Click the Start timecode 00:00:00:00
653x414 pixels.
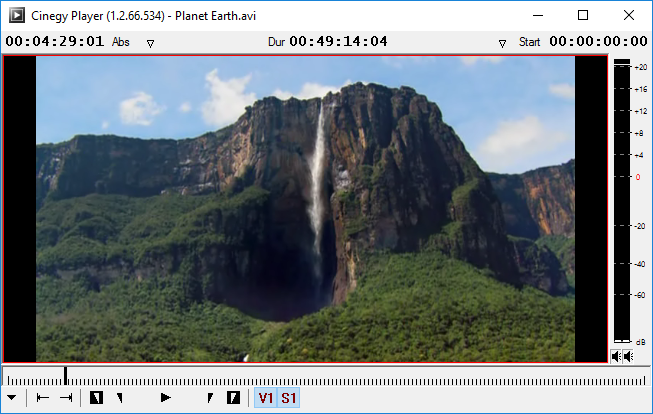coord(598,41)
